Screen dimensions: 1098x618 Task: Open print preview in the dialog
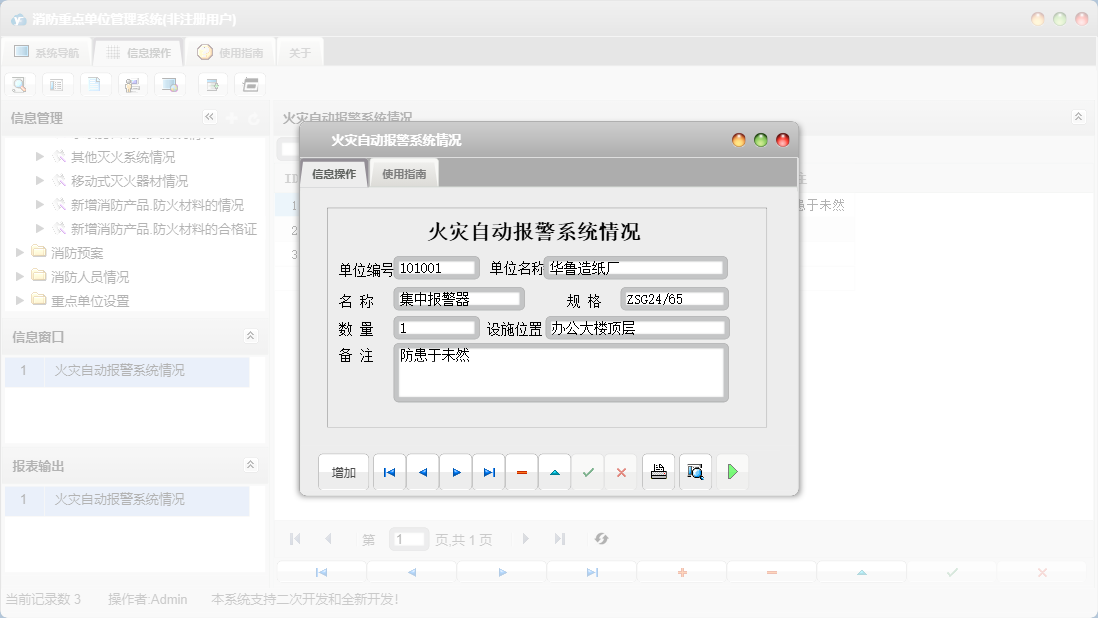(695, 471)
